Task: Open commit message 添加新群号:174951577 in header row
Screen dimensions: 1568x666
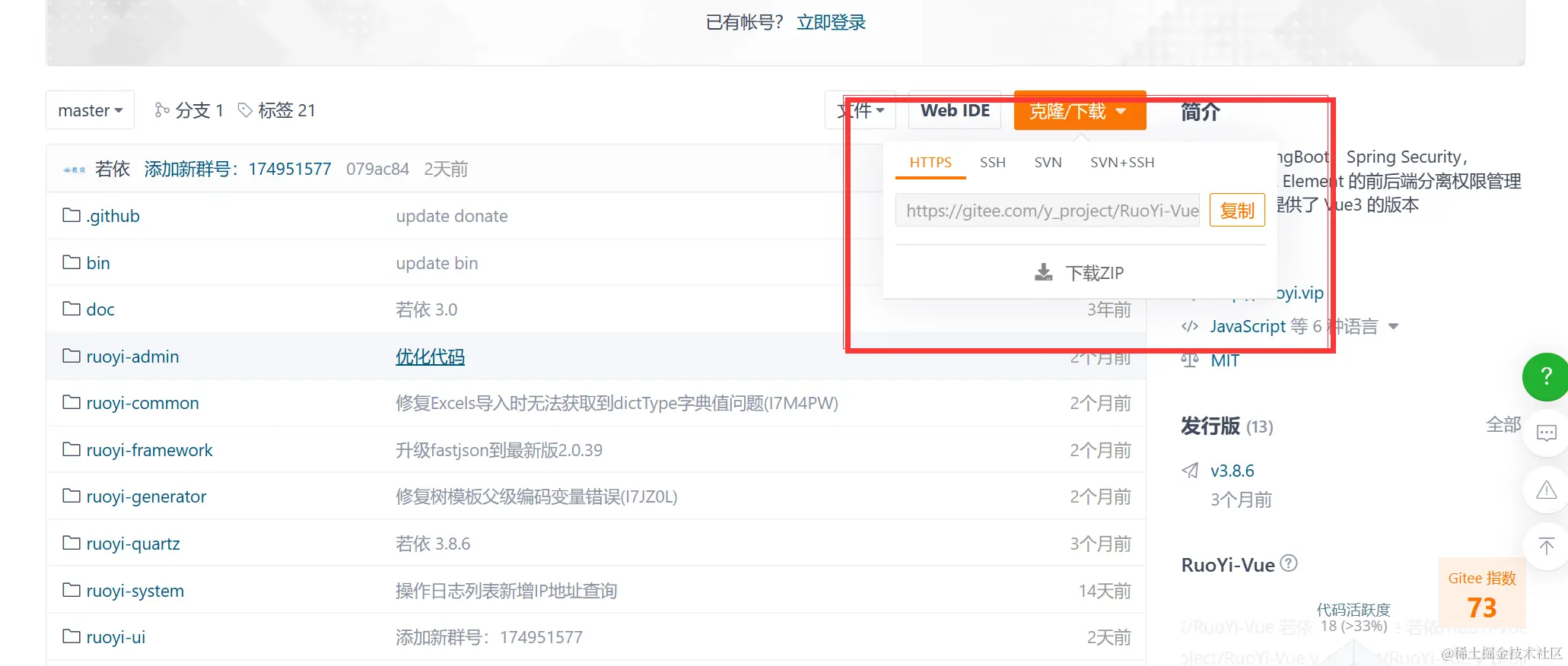Action: tap(238, 169)
